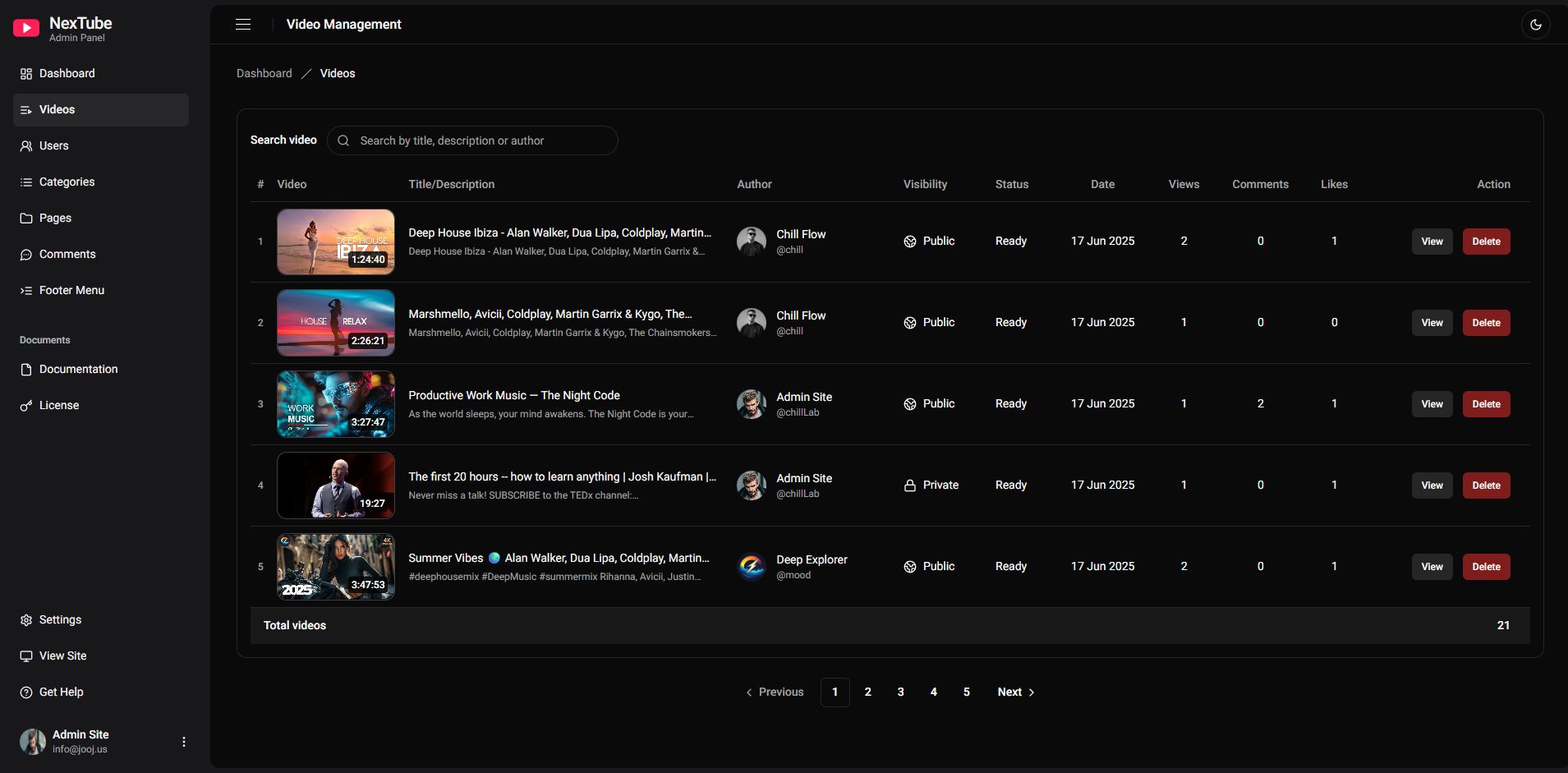Click the NexTube logo icon

coord(26,29)
